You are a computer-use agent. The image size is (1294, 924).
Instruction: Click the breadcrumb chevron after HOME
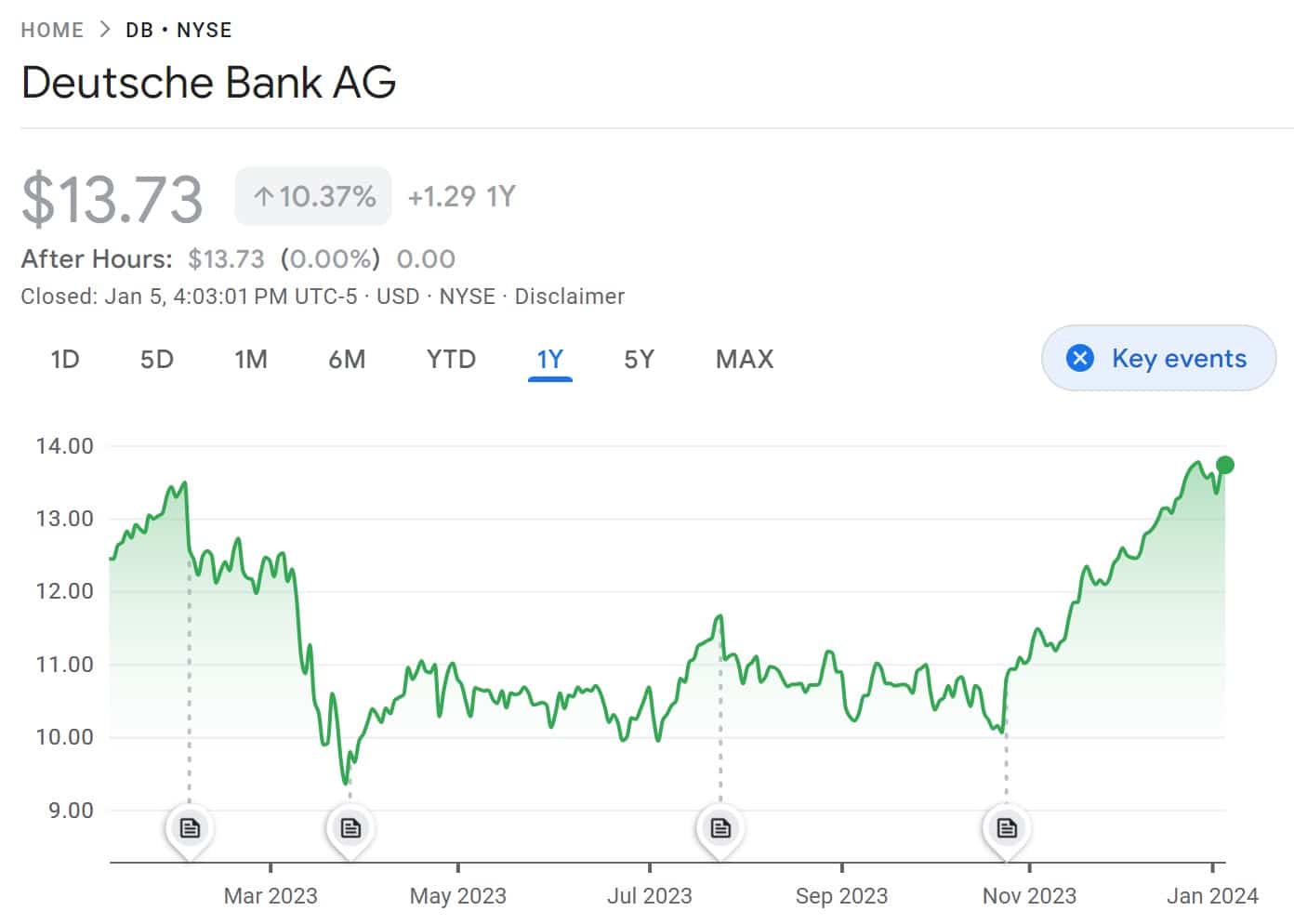point(104,29)
